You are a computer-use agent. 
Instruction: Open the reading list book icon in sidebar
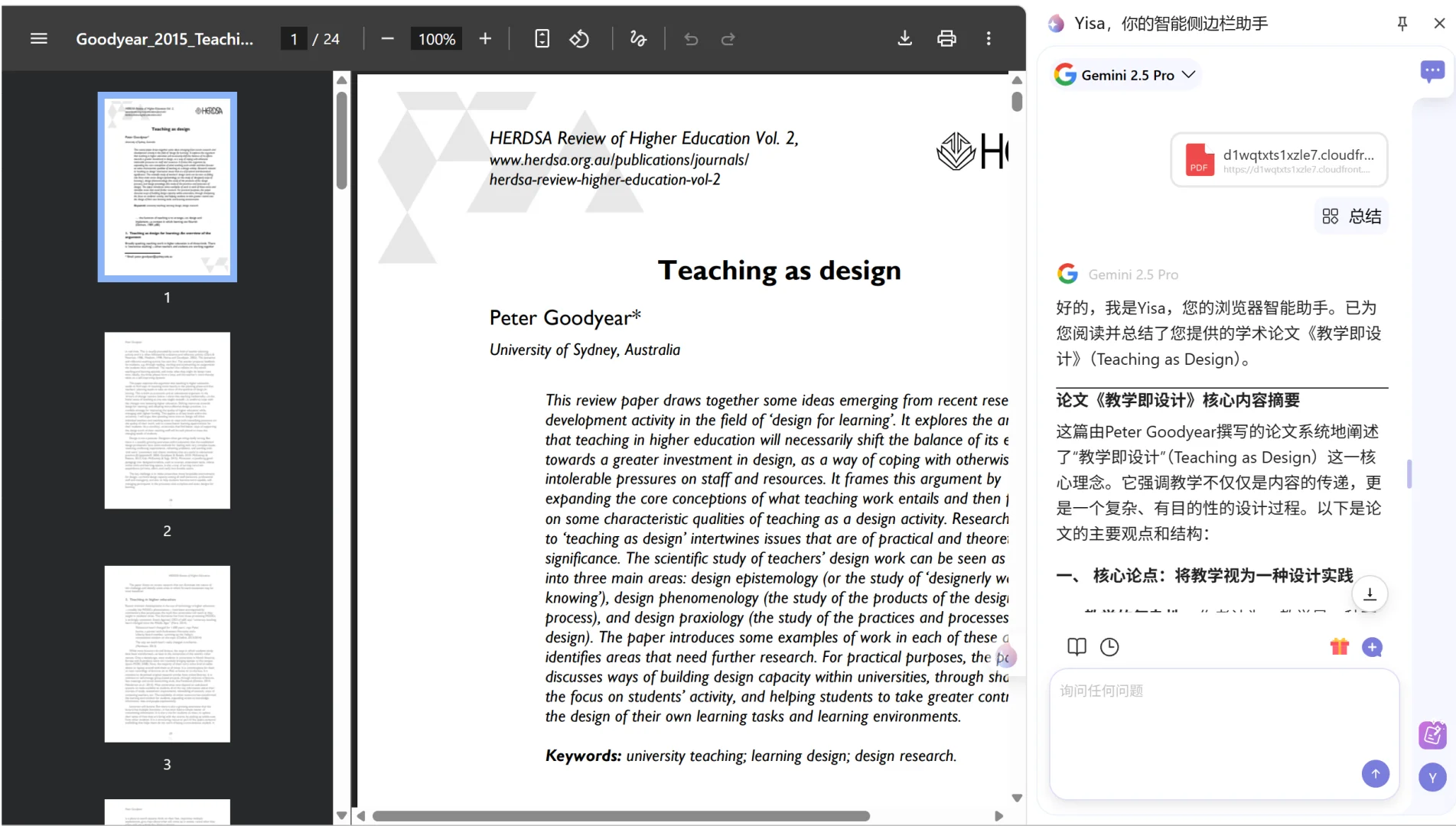click(1076, 646)
